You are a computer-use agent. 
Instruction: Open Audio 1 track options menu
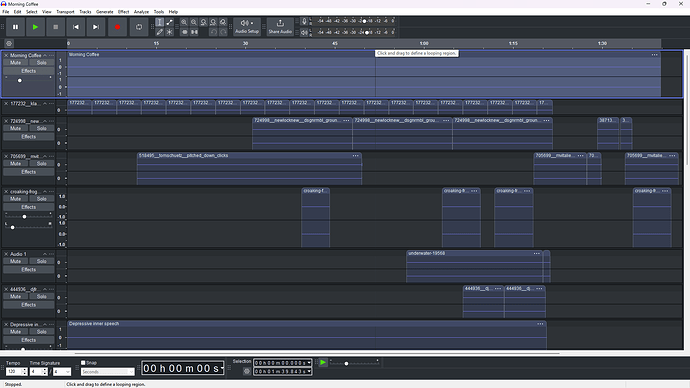(x=51, y=254)
